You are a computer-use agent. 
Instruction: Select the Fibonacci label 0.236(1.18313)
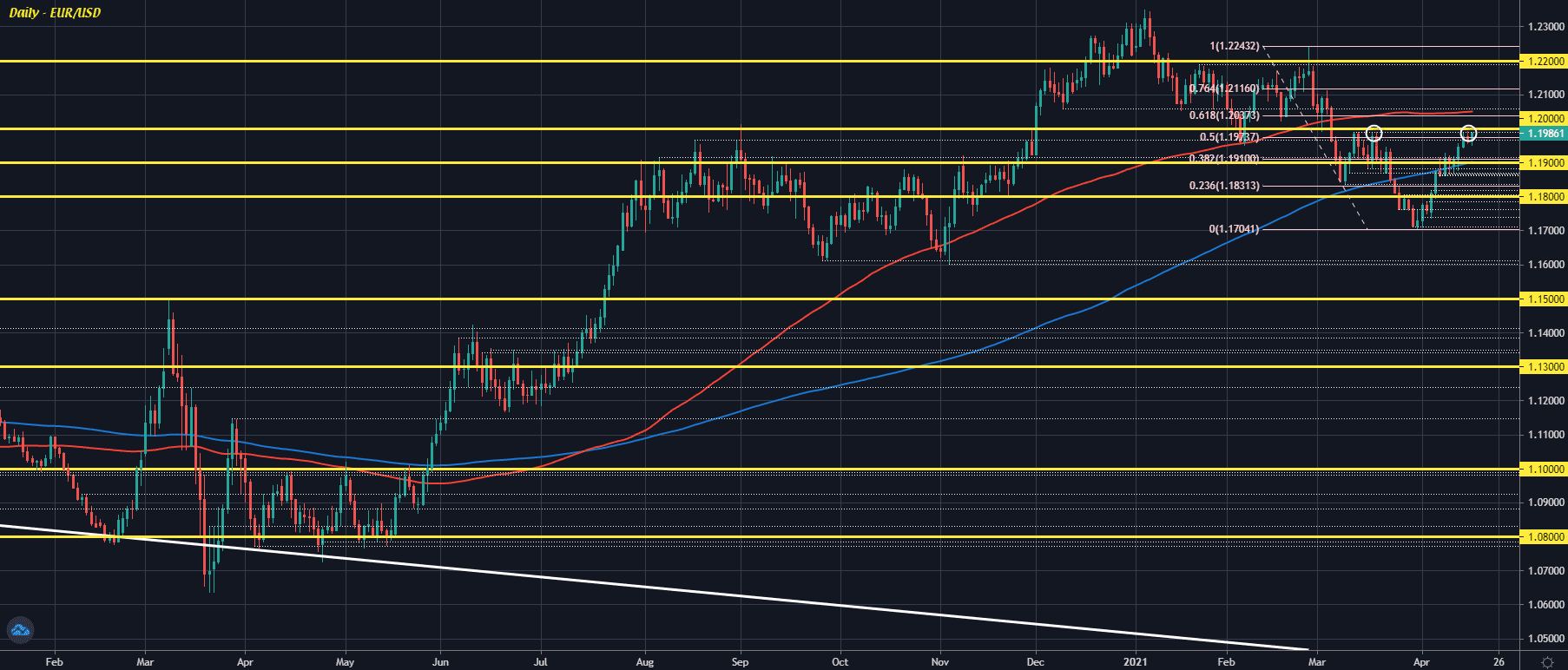(1224, 186)
